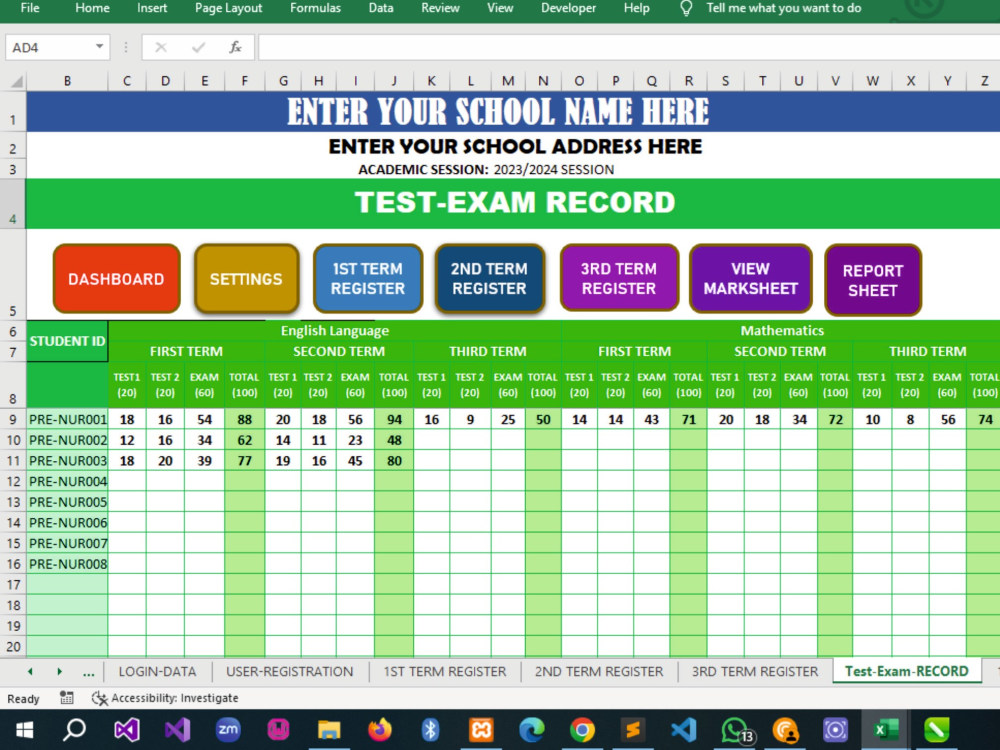Select cell PRE-NUR008
The width and height of the screenshot is (1000, 750).
point(68,564)
